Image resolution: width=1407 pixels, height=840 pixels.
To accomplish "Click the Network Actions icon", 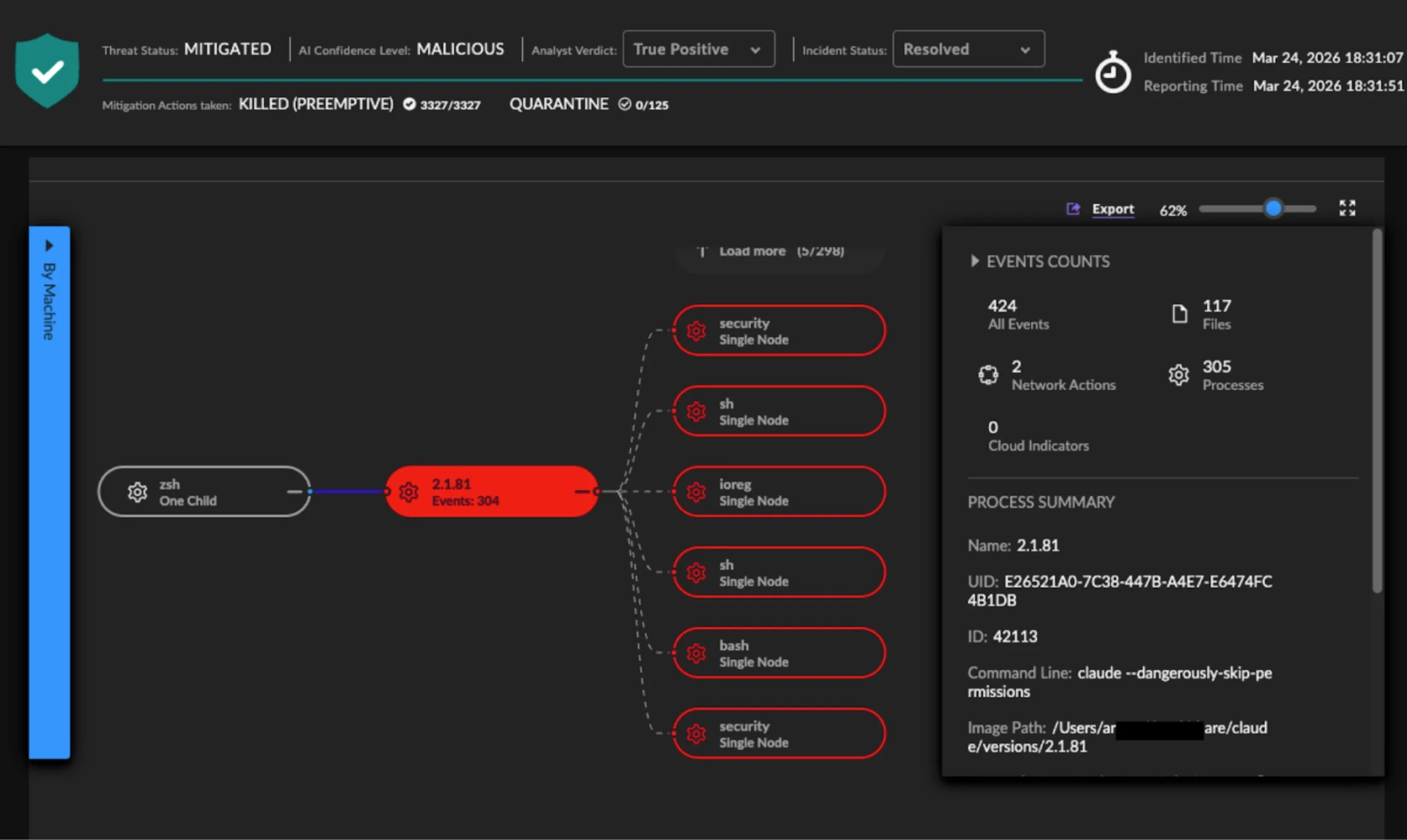I will (x=988, y=375).
